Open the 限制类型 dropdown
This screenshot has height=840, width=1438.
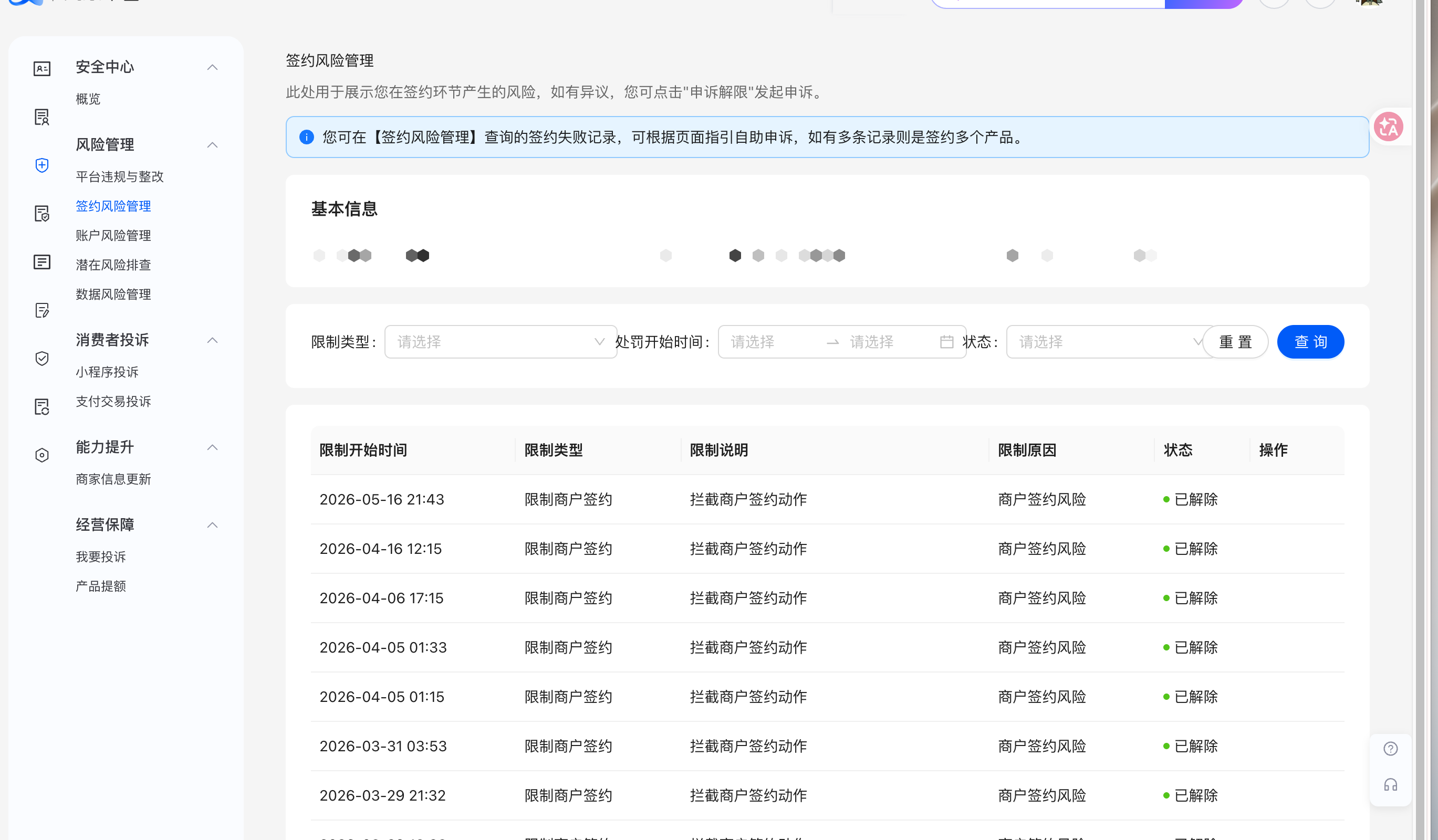pyautogui.click(x=501, y=342)
